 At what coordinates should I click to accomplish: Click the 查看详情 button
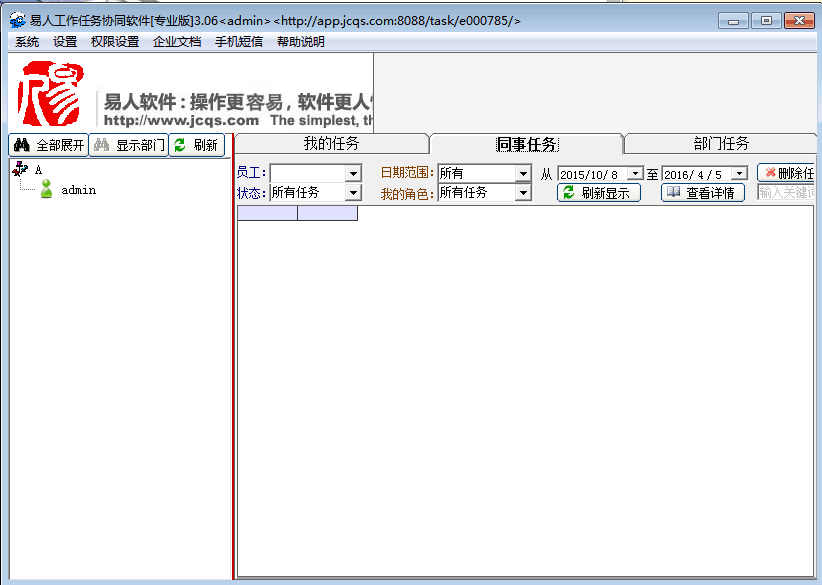pos(702,193)
